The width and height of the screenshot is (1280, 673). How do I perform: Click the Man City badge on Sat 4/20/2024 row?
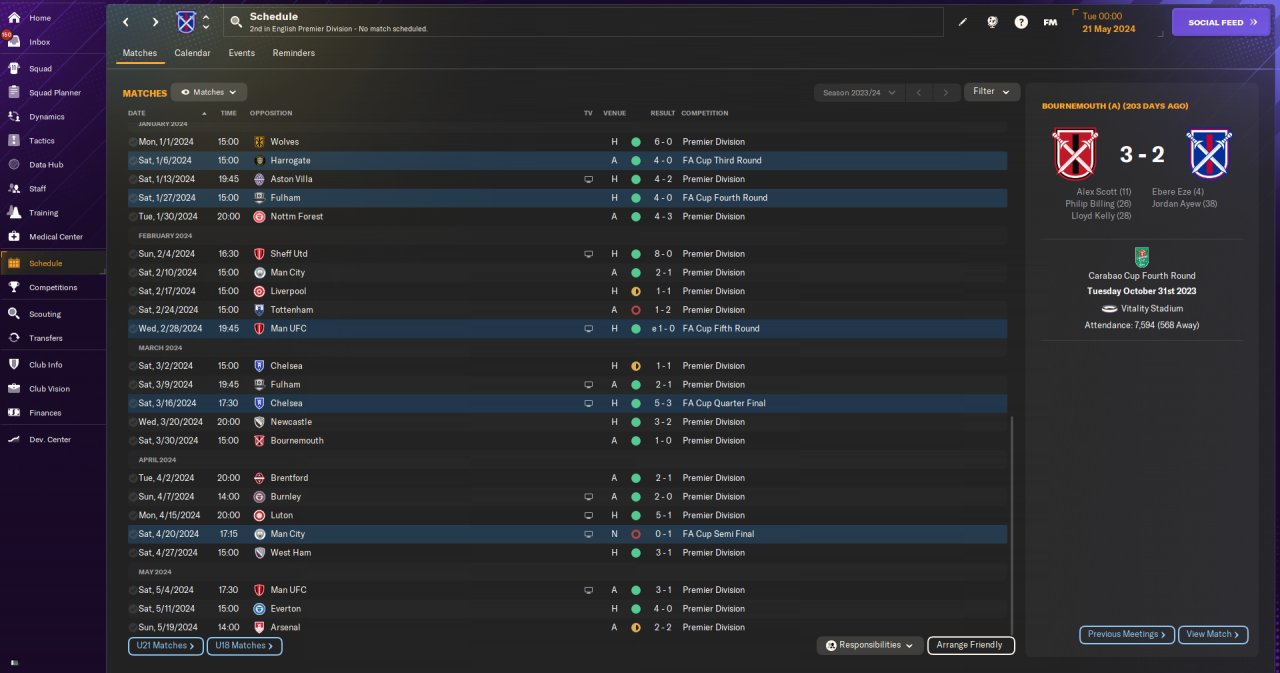[259, 534]
